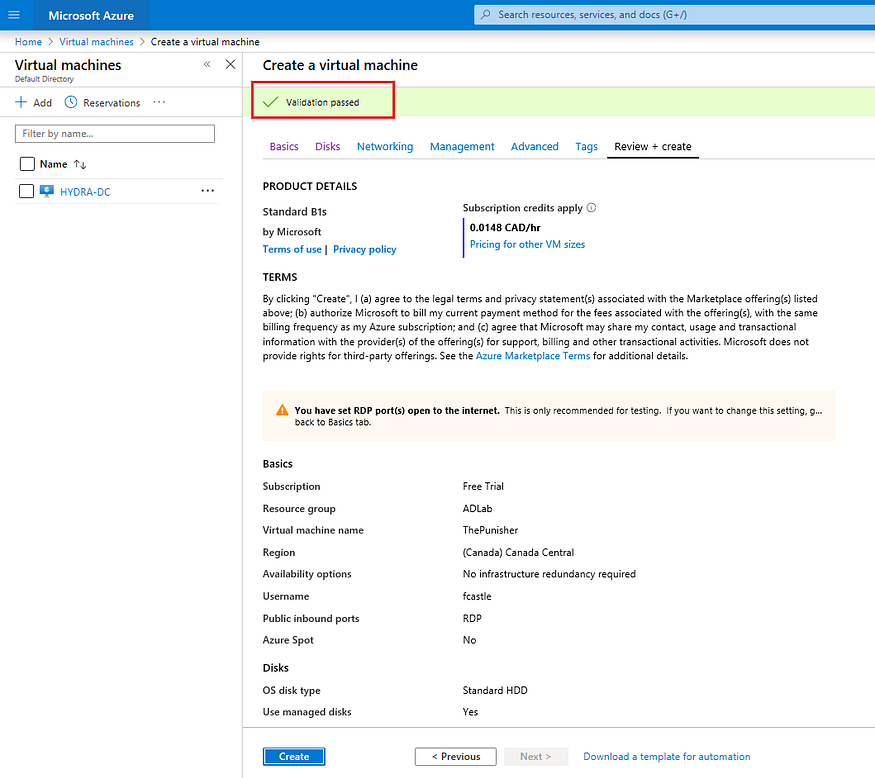Open the ellipsis menu on the HYDRA-DC row
The image size is (875, 778).
207,191
